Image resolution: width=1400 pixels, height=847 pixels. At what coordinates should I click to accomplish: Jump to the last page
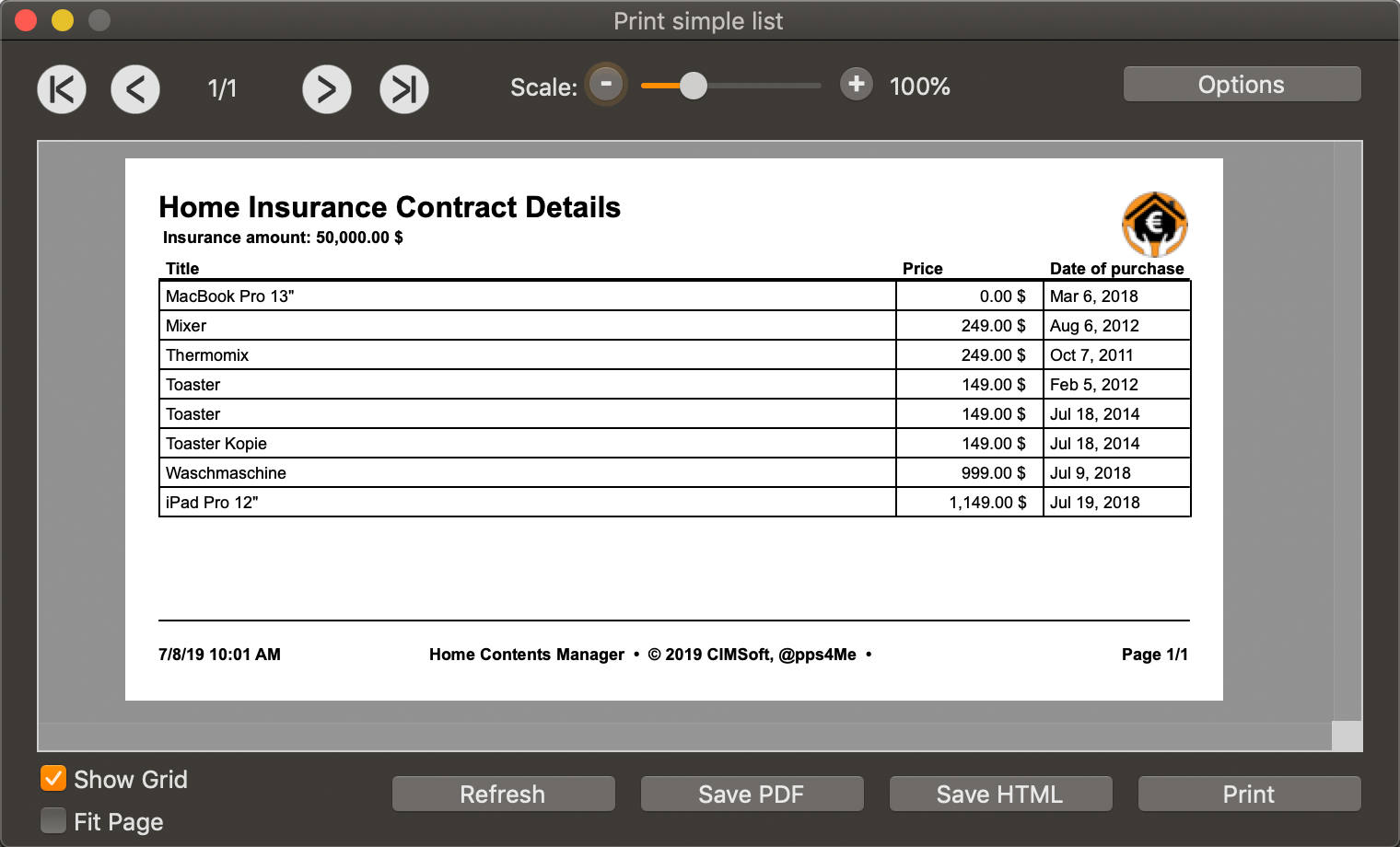click(404, 89)
